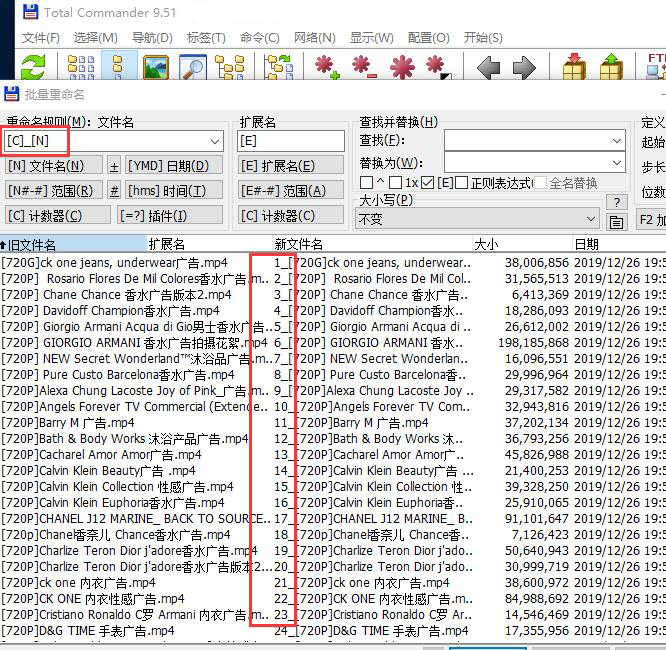The image size is (666, 650).
Task: Open the 命令(C) menu
Action: (x=259, y=37)
